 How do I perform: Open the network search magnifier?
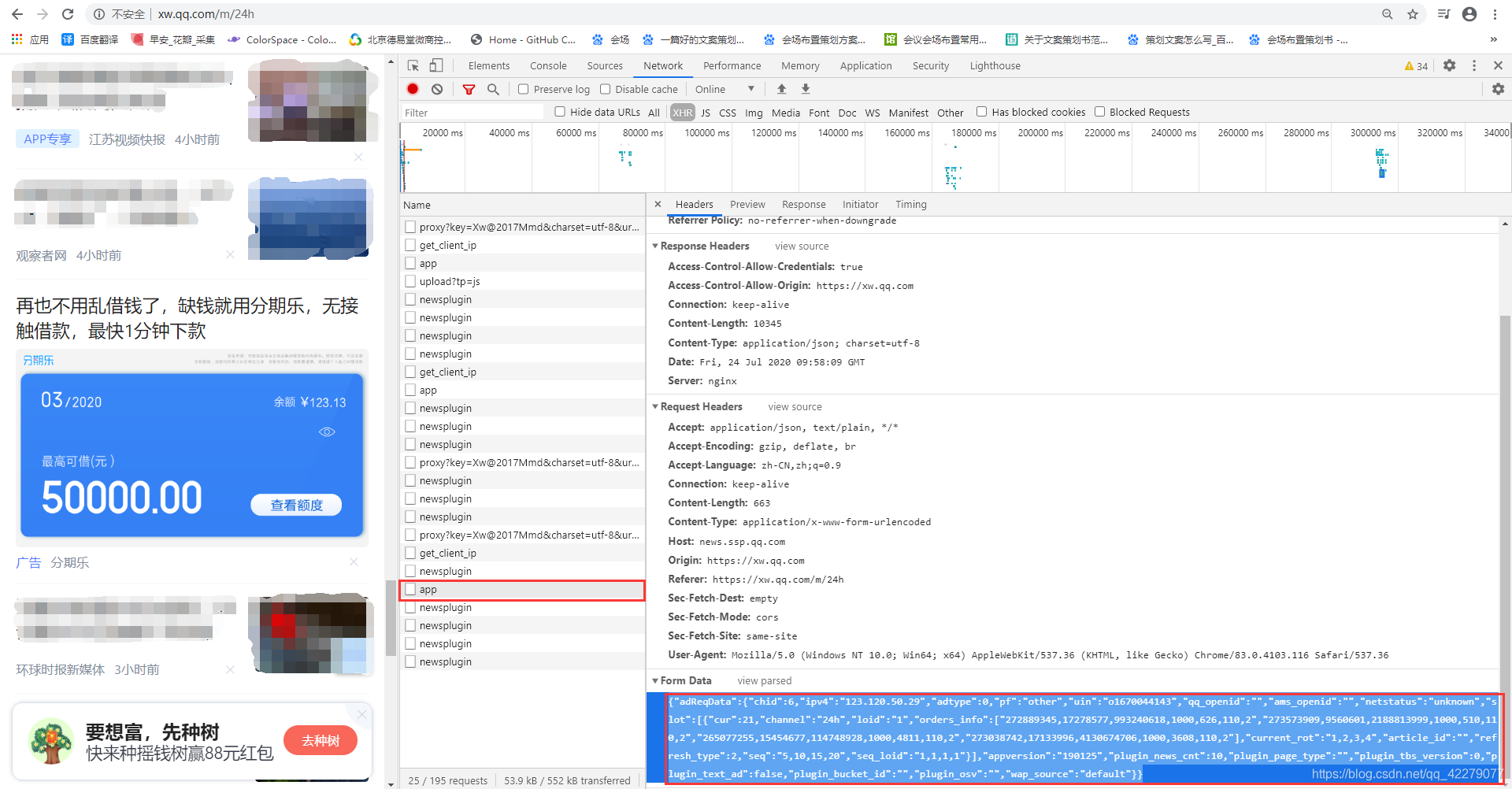(493, 89)
